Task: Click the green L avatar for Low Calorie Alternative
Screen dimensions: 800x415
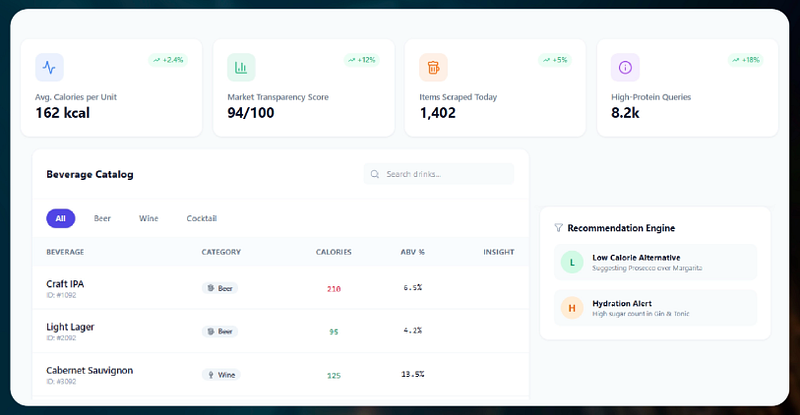Action: pos(572,262)
